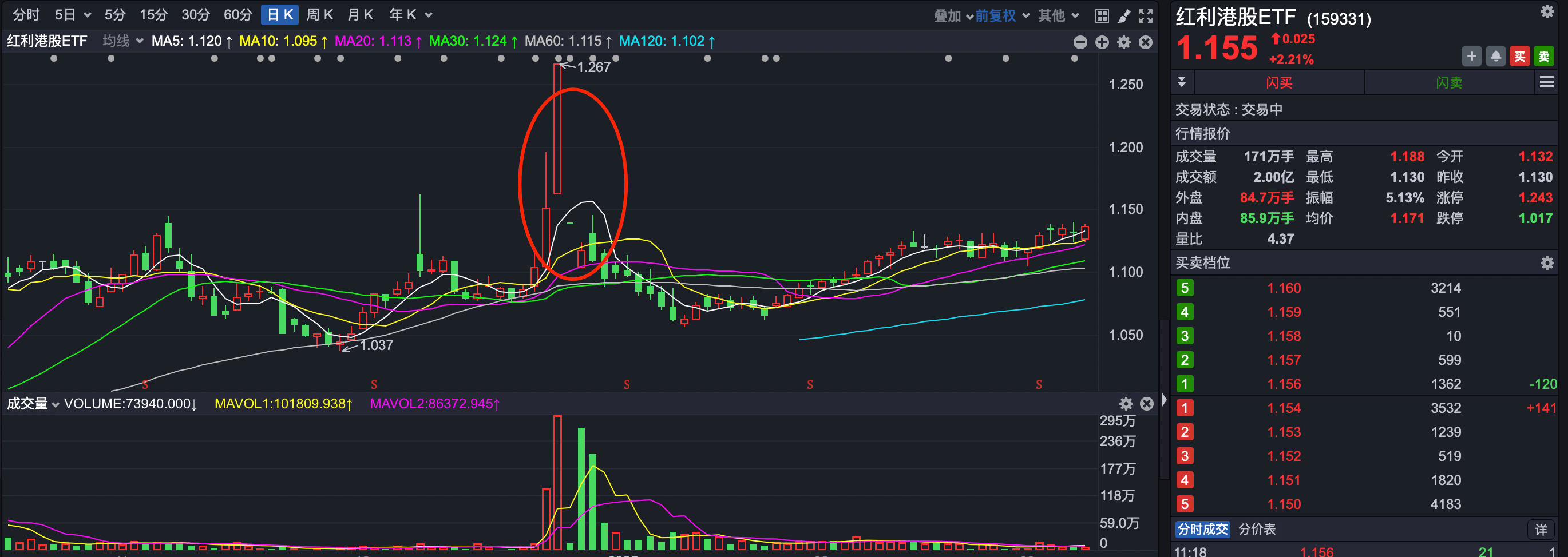Enter fullscreen chart mode
The width and height of the screenshot is (1568, 557).
click(x=1146, y=16)
